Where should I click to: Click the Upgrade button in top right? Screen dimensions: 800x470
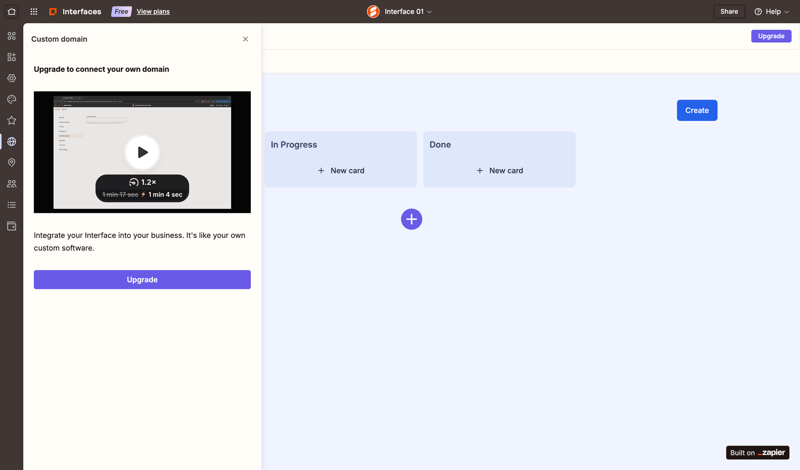771,36
